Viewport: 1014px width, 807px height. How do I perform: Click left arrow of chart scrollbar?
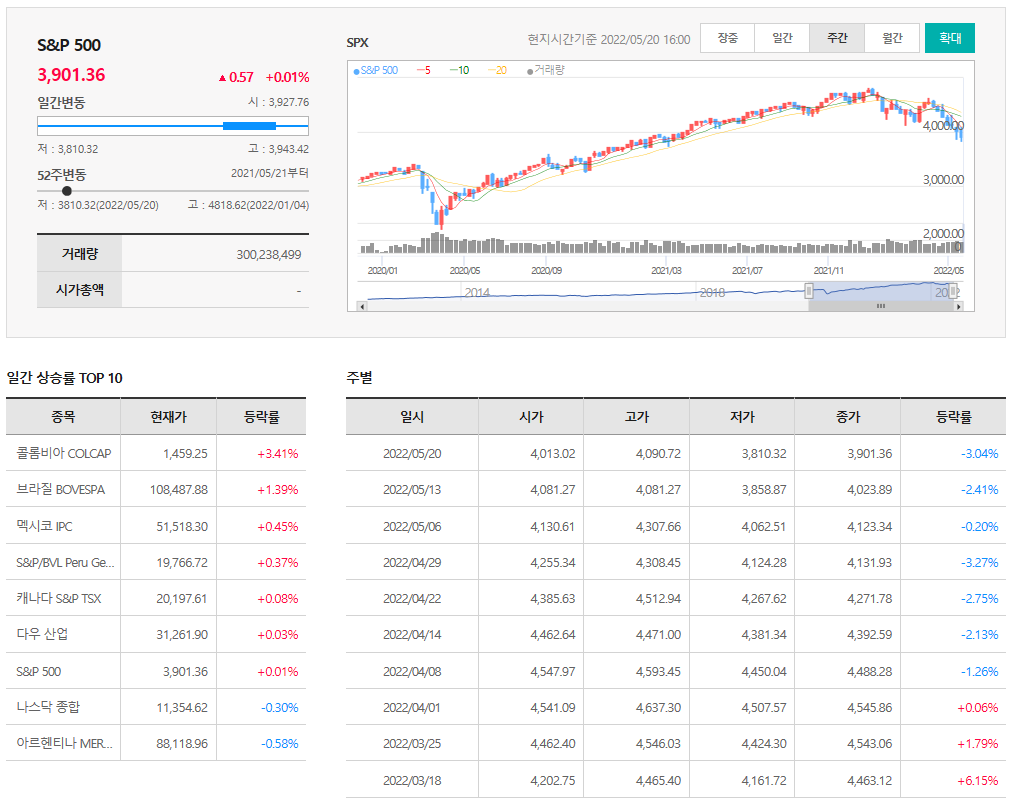[362, 307]
